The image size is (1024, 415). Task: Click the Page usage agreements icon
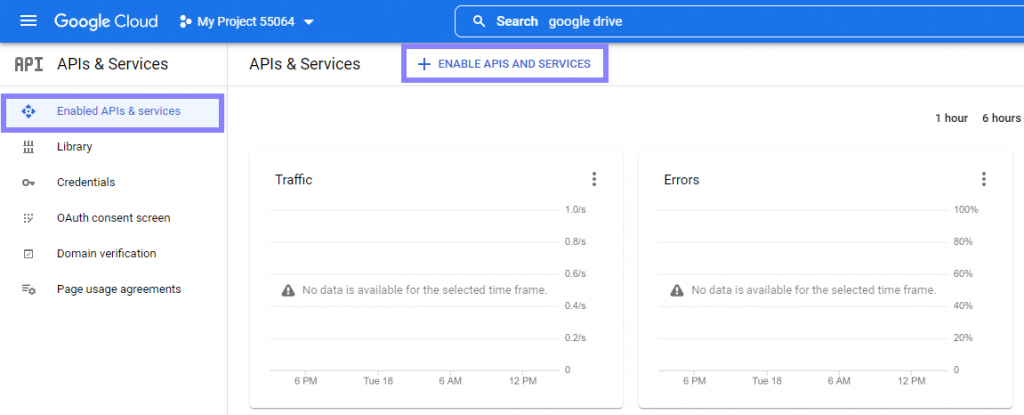click(x=28, y=289)
